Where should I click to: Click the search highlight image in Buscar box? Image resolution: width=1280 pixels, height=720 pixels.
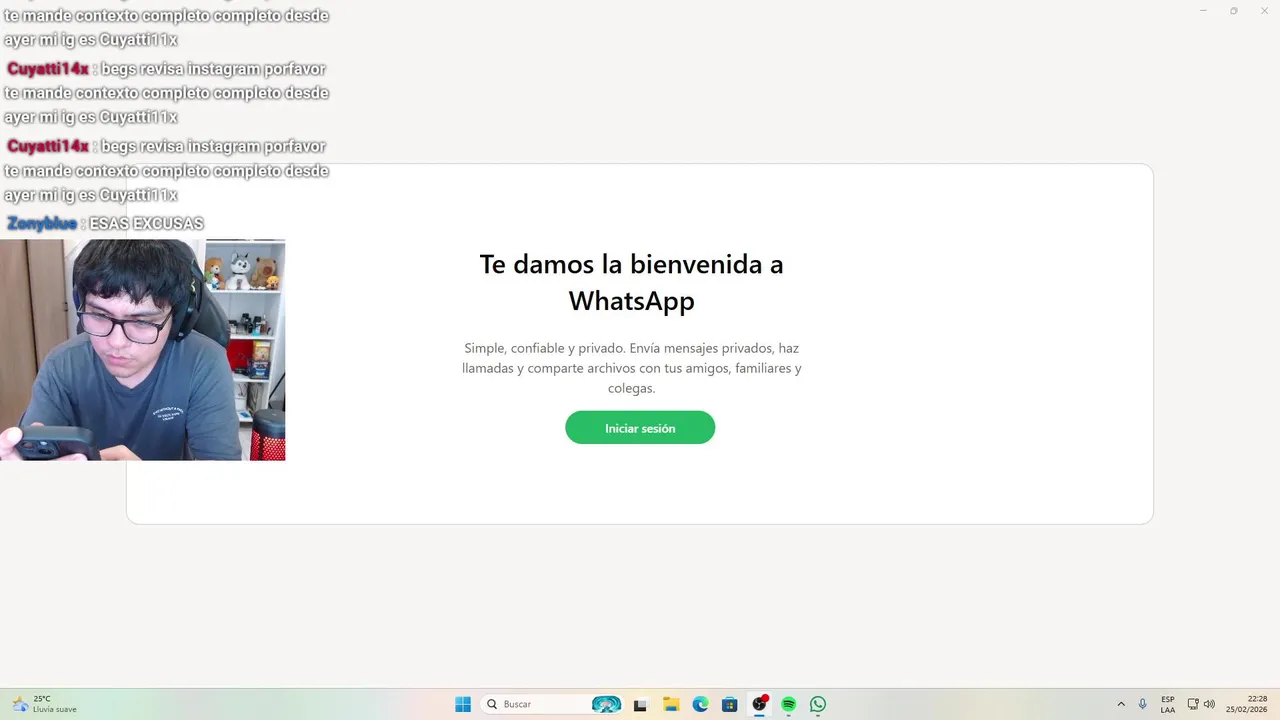click(606, 704)
